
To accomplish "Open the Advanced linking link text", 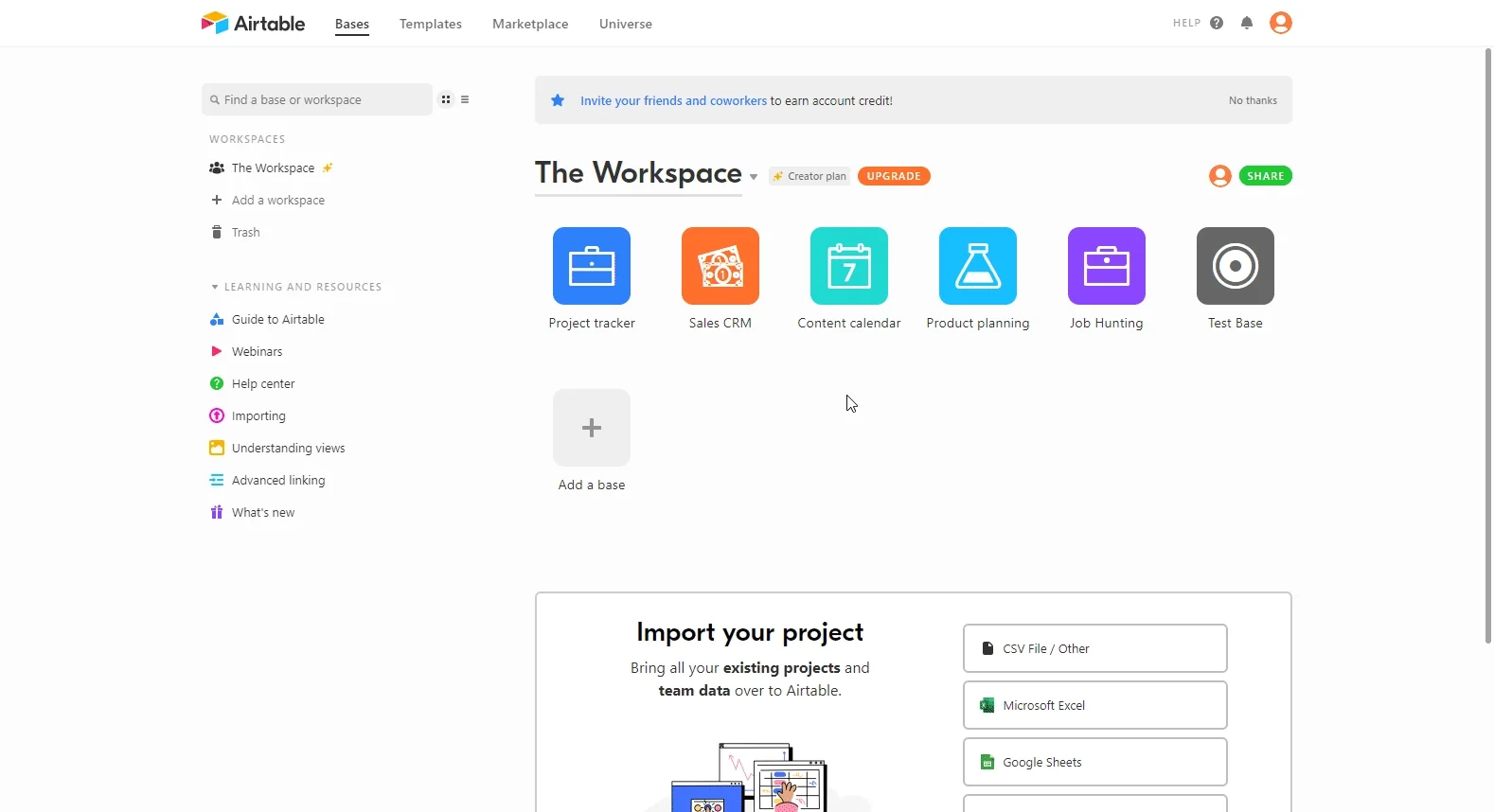I will (278, 480).
